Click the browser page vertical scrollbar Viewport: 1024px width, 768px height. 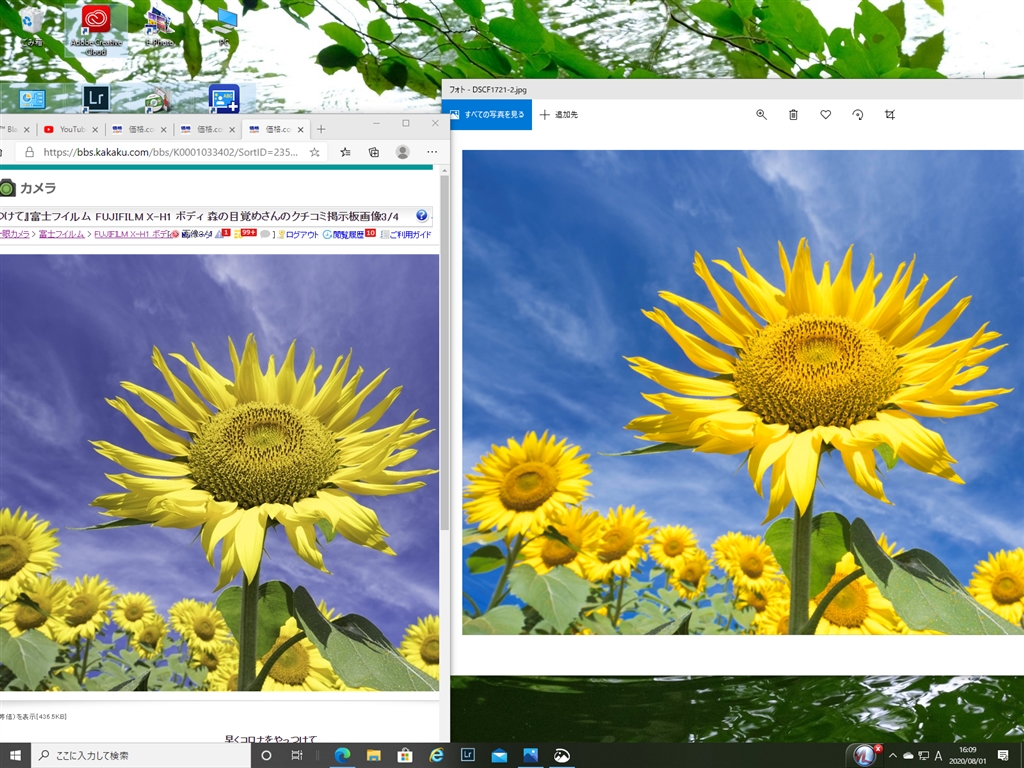pos(444,353)
